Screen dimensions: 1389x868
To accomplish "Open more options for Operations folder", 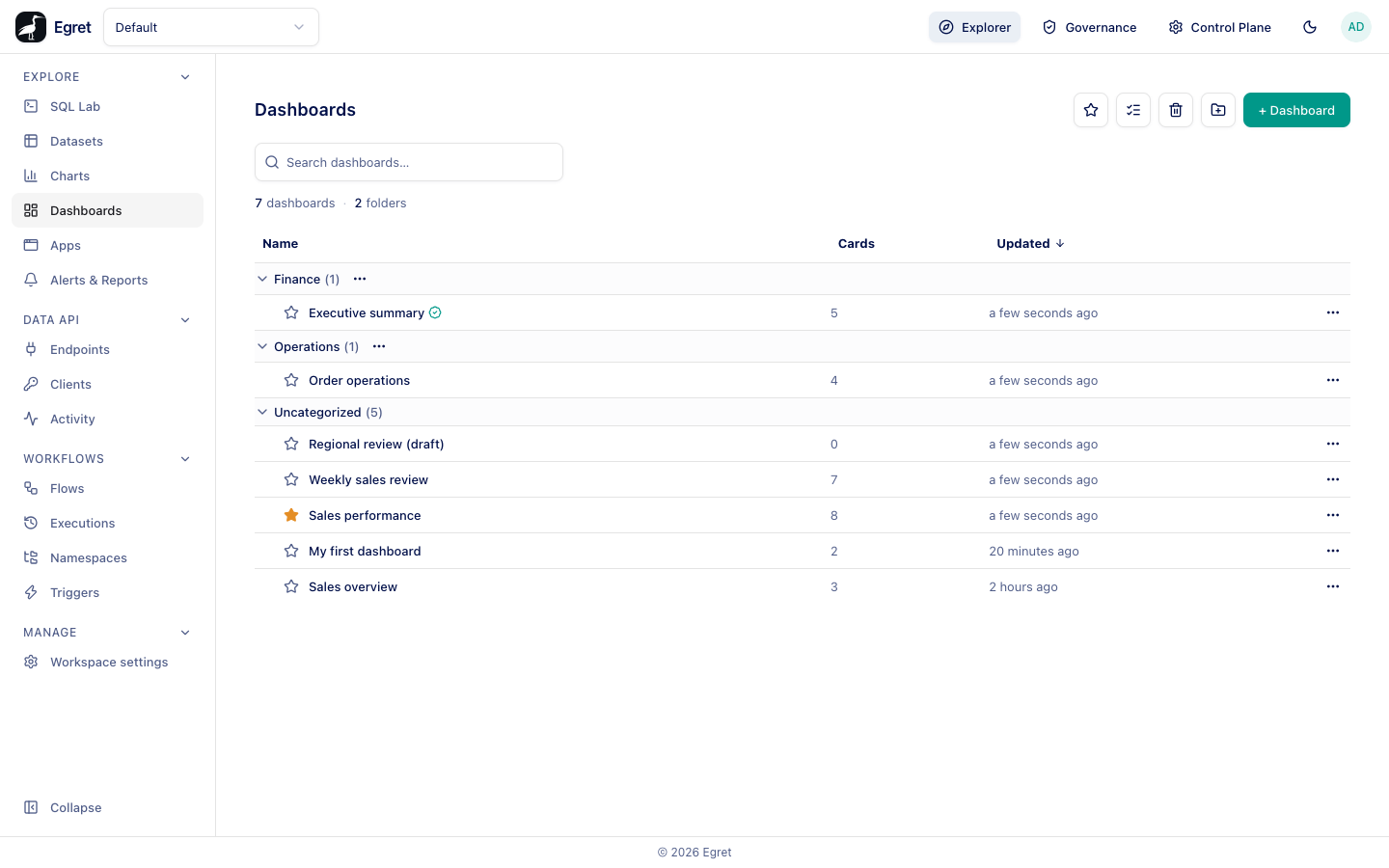I will coord(379,346).
